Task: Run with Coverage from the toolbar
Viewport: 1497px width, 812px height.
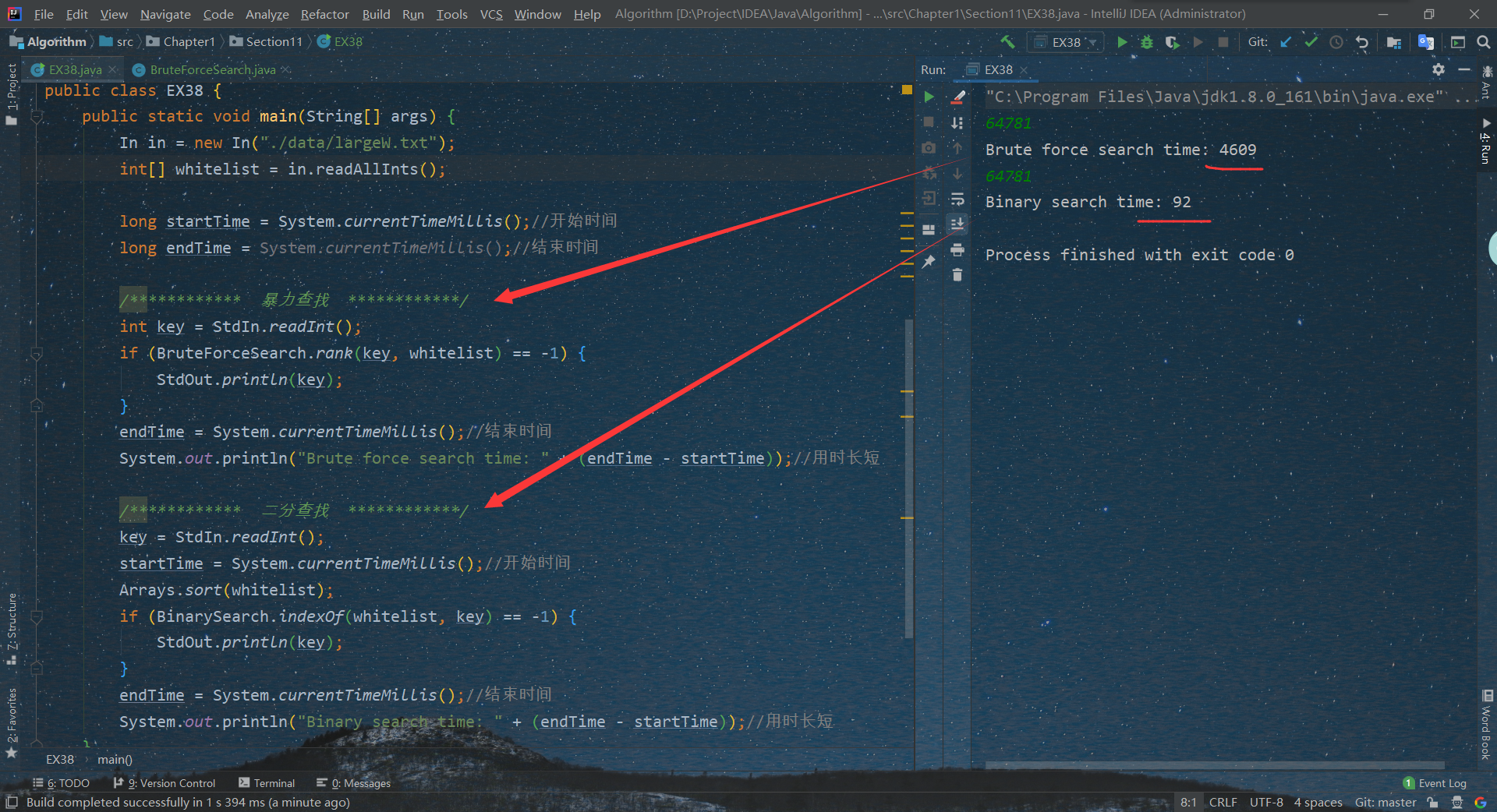Action: tap(1172, 42)
